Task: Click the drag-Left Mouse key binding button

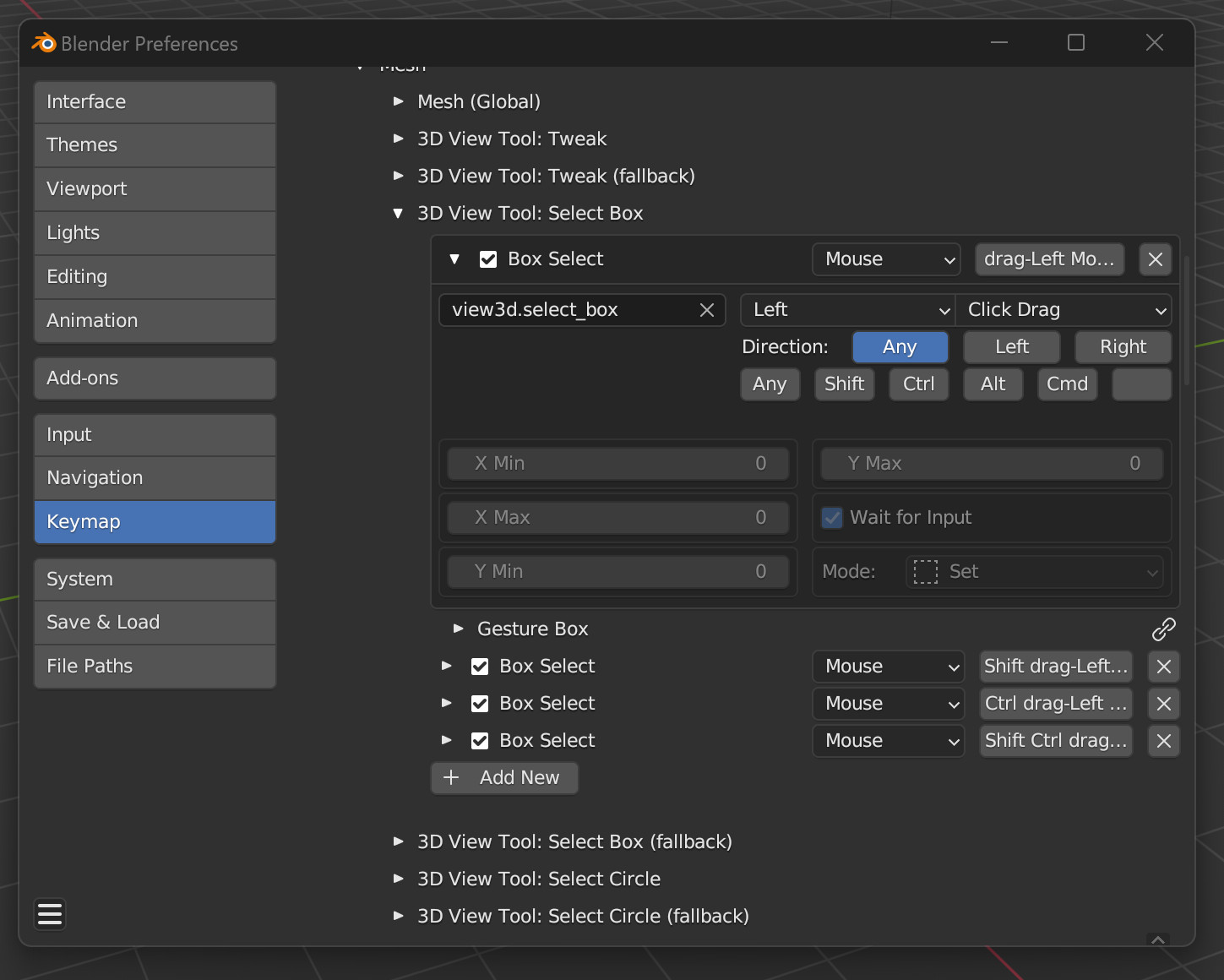Action: click(1050, 259)
